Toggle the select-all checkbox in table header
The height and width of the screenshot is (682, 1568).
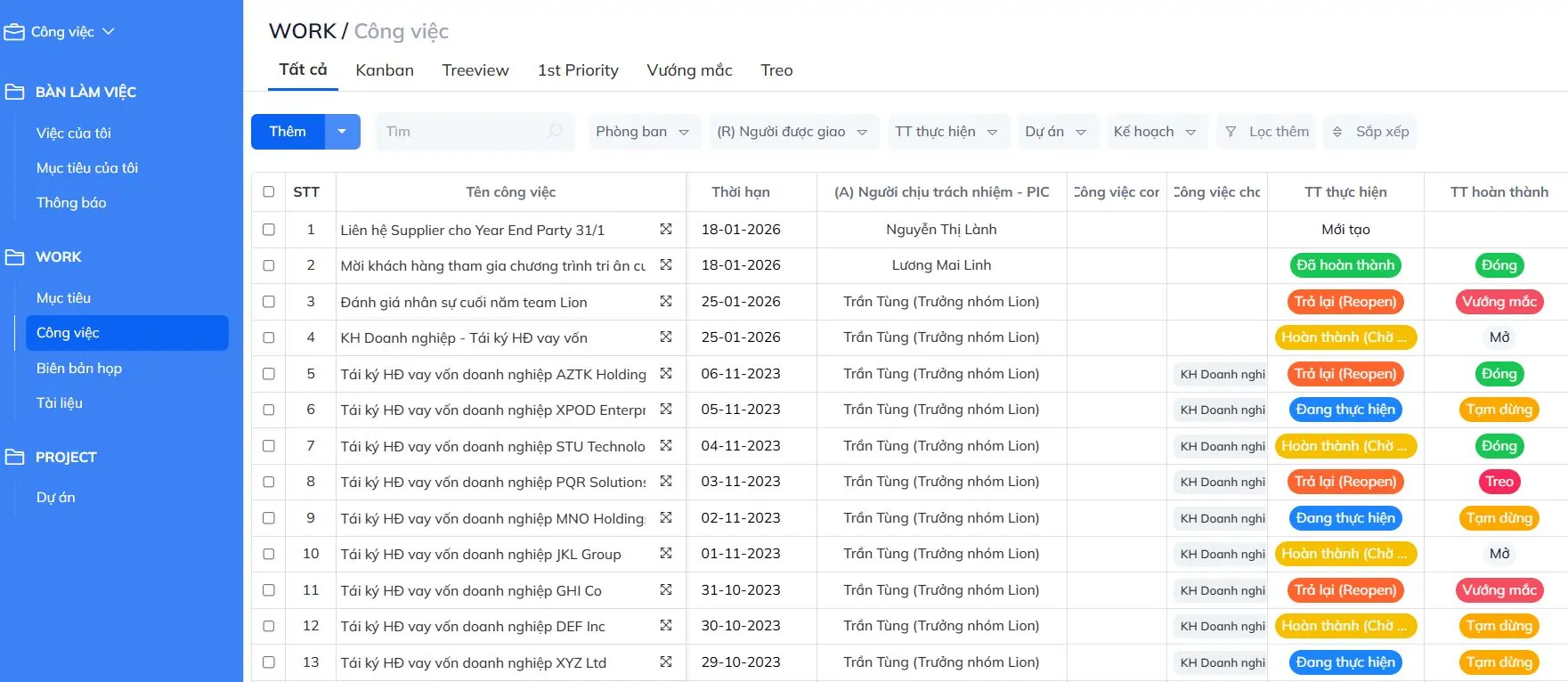pyautogui.click(x=269, y=191)
